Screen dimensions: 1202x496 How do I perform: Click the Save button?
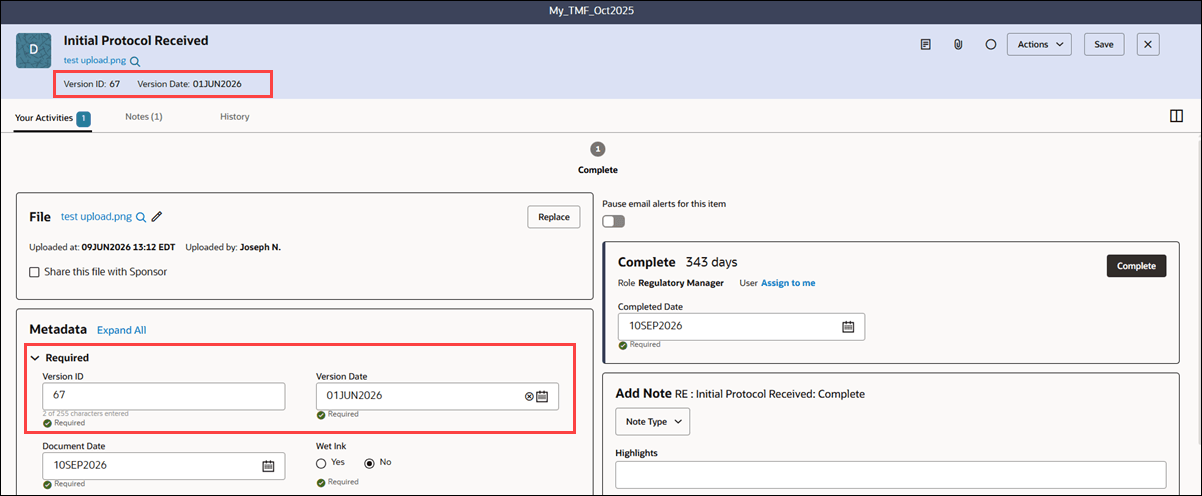pos(1104,44)
